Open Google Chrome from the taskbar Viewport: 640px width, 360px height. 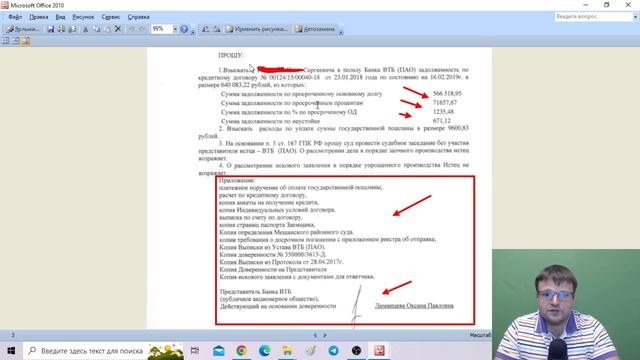242,351
